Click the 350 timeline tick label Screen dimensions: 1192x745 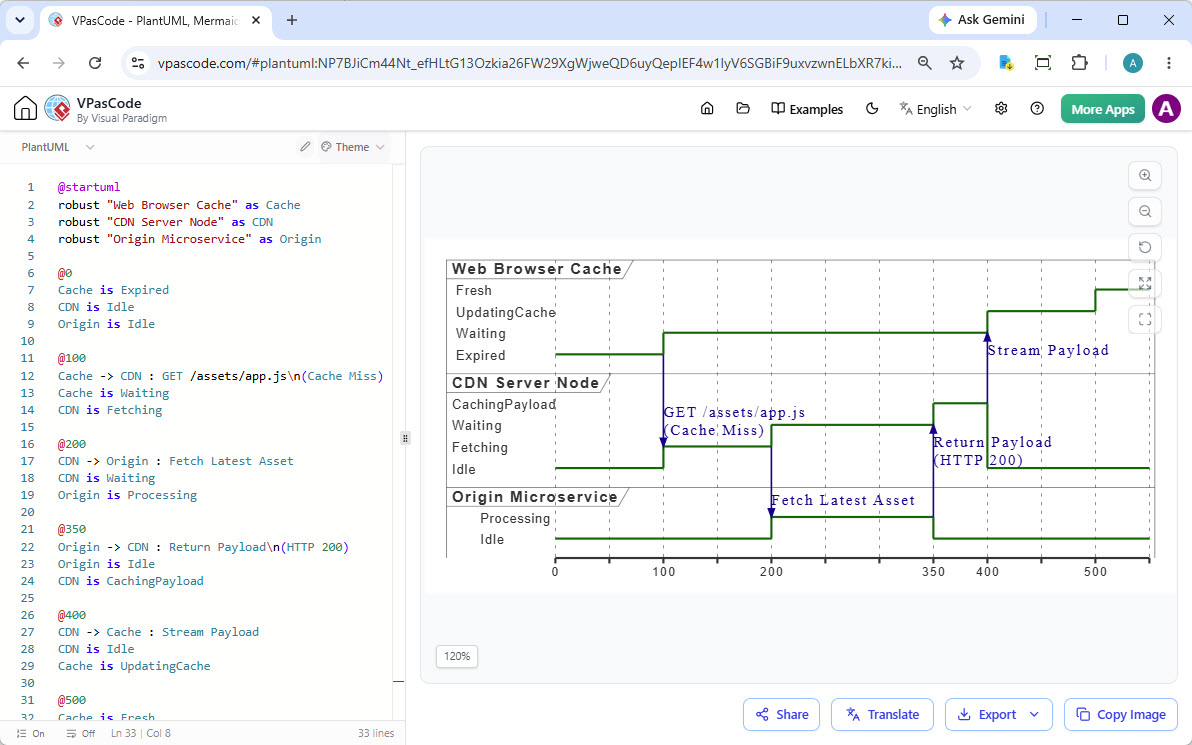pyautogui.click(x=933, y=572)
